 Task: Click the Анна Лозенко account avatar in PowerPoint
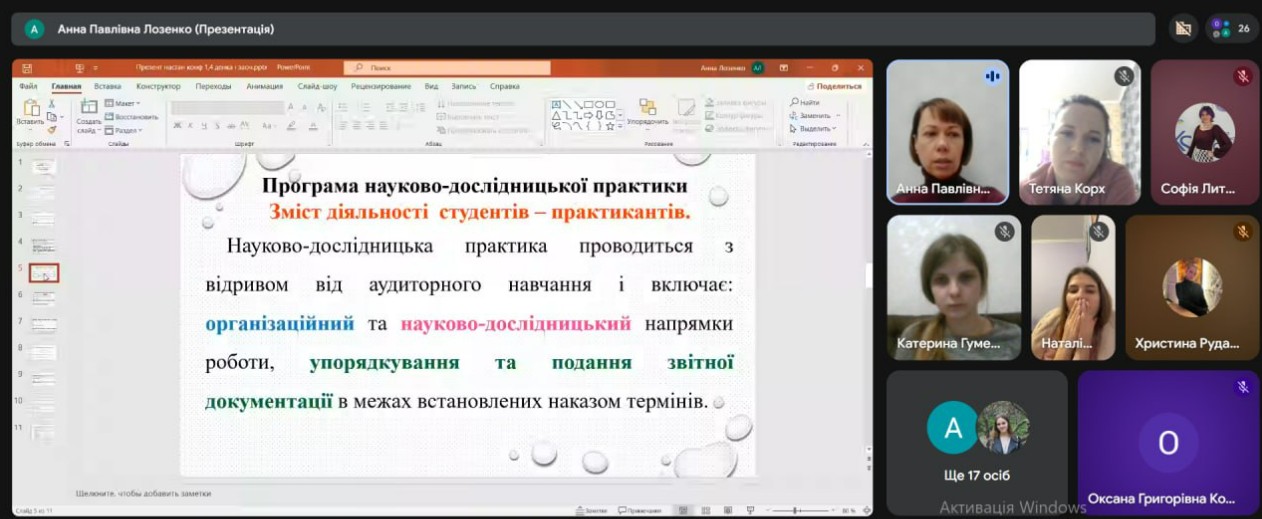(x=758, y=68)
